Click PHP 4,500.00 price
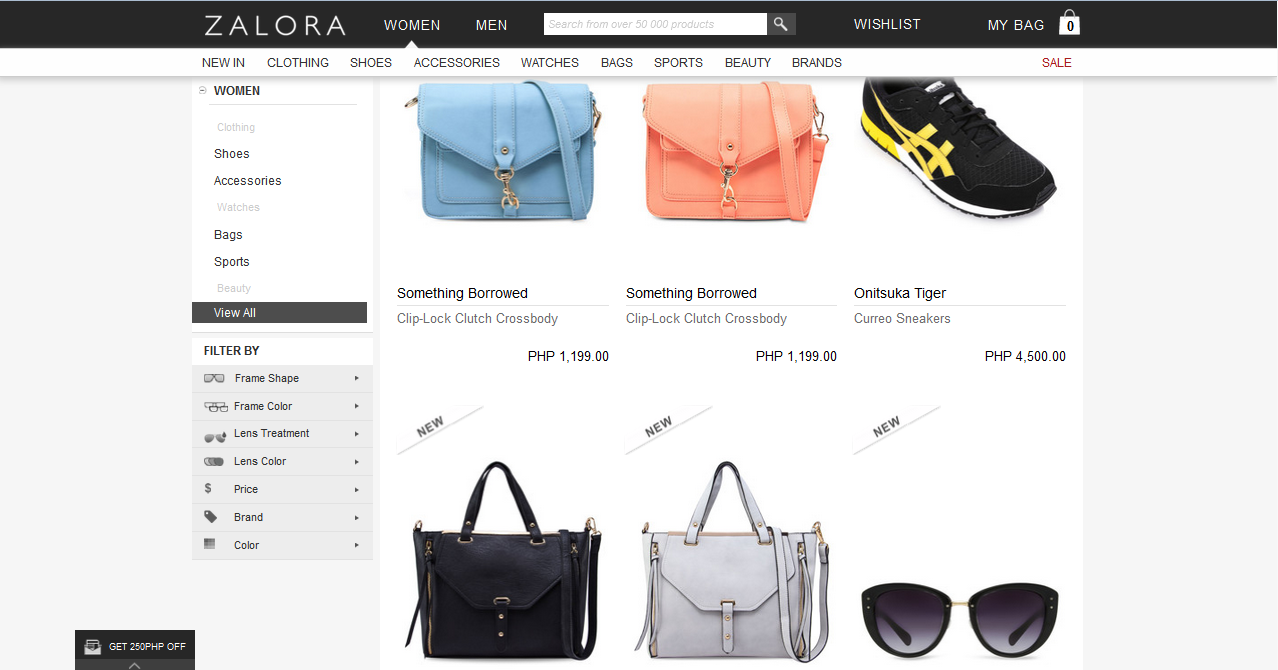Image resolution: width=1278 pixels, height=670 pixels. pyautogui.click(x=1025, y=356)
